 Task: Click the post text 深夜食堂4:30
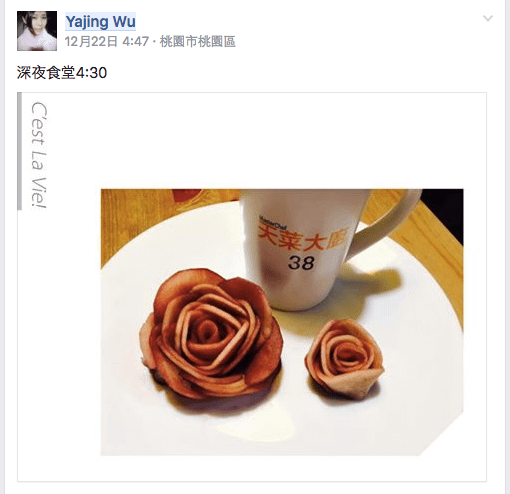click(x=62, y=73)
